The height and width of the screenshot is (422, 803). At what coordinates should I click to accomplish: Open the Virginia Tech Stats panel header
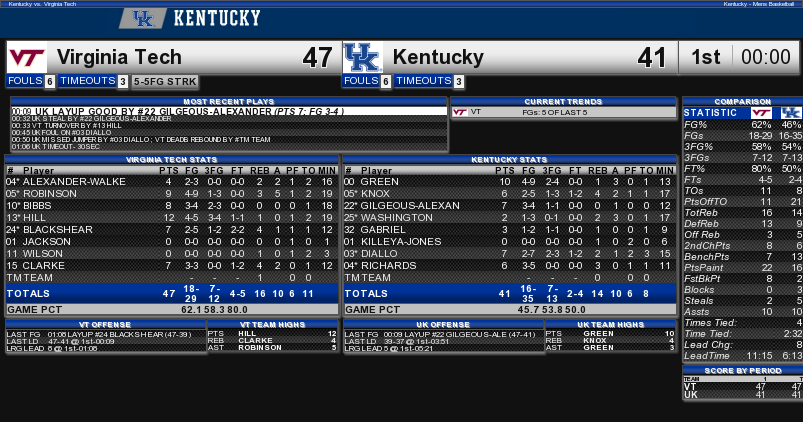pos(172,159)
